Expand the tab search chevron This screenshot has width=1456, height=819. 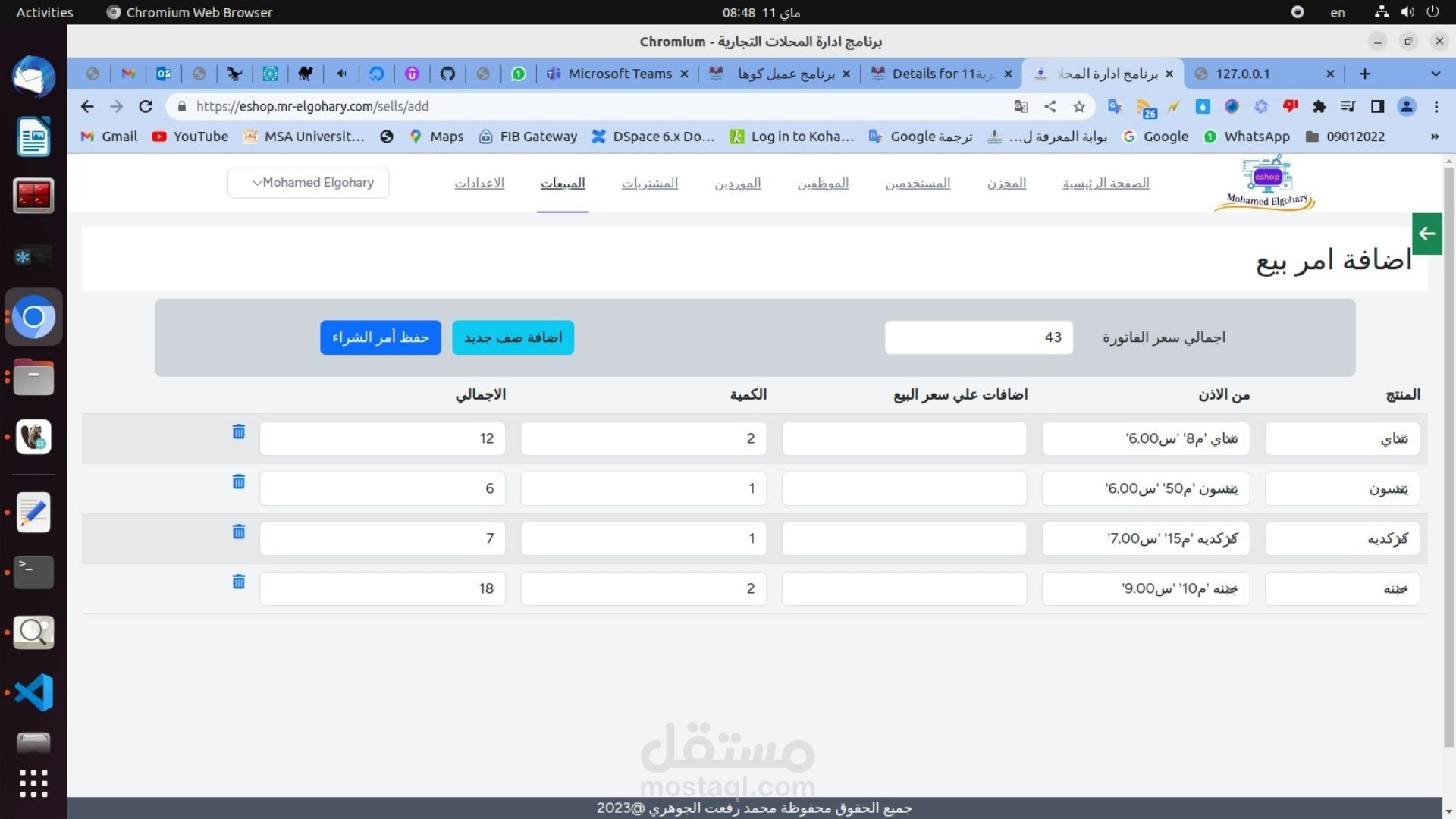(x=1435, y=74)
